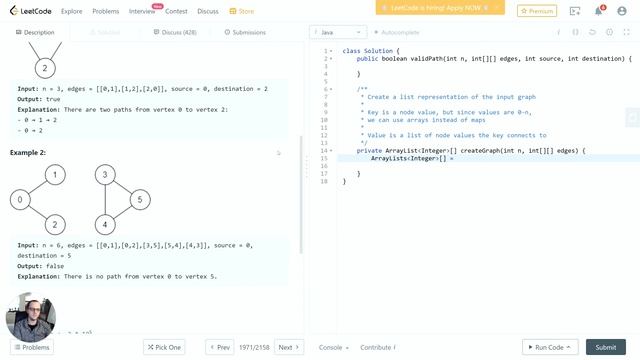
Task: Open notifications bell icon
Action: (598, 11)
